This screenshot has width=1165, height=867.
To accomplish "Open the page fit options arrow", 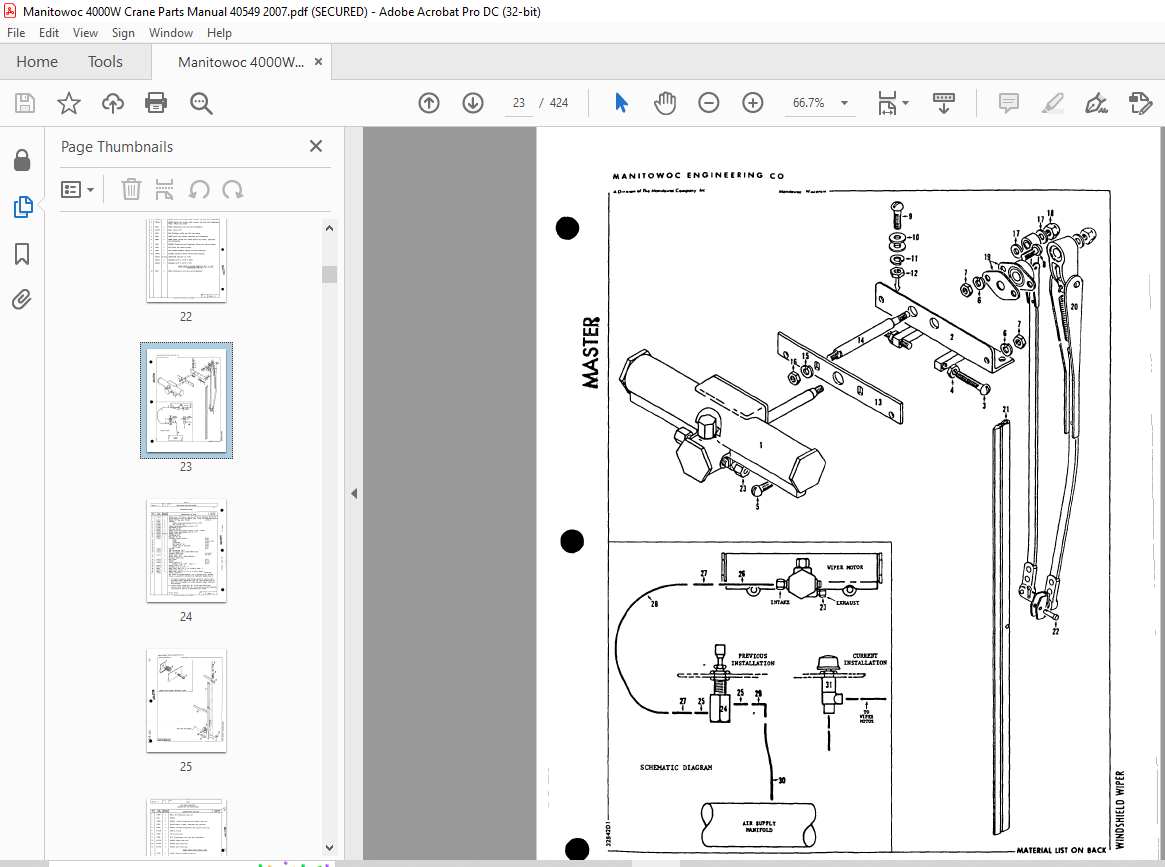I will (x=905, y=103).
